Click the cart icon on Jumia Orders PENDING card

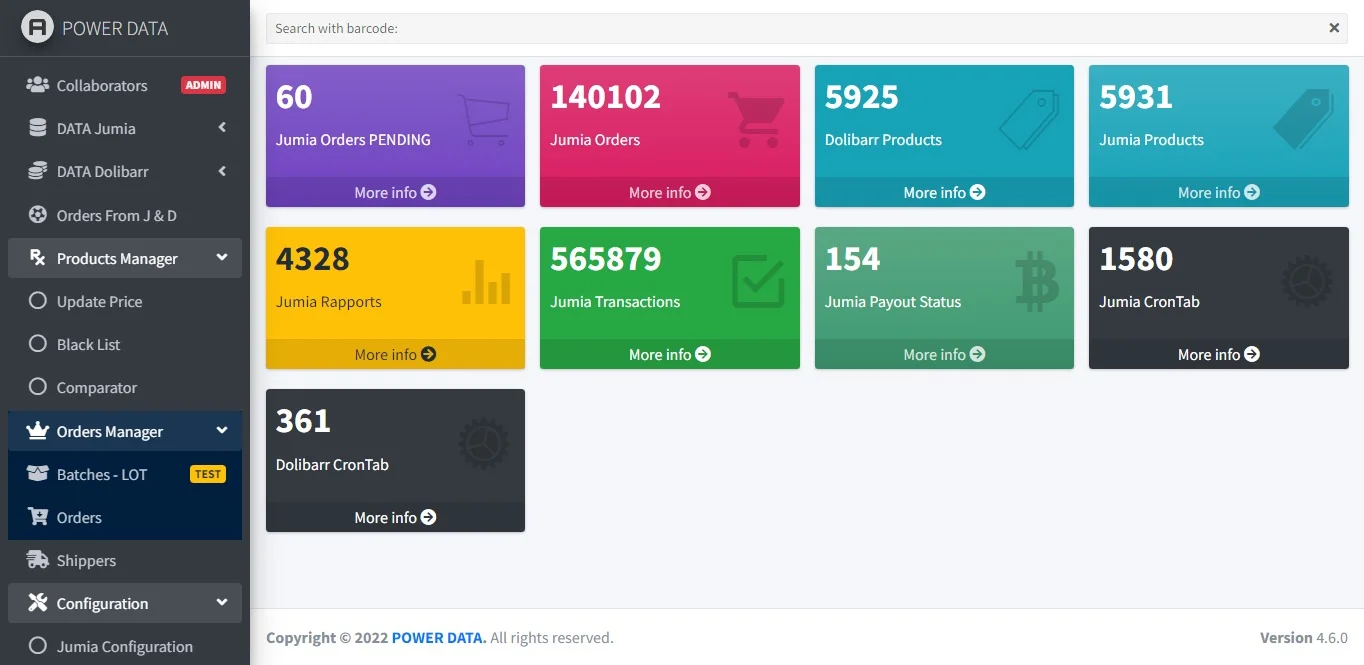click(484, 120)
